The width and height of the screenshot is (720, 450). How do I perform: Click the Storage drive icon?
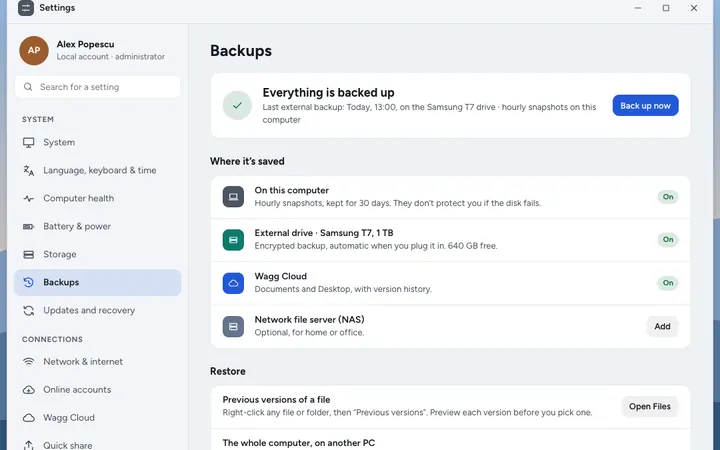pos(28,254)
